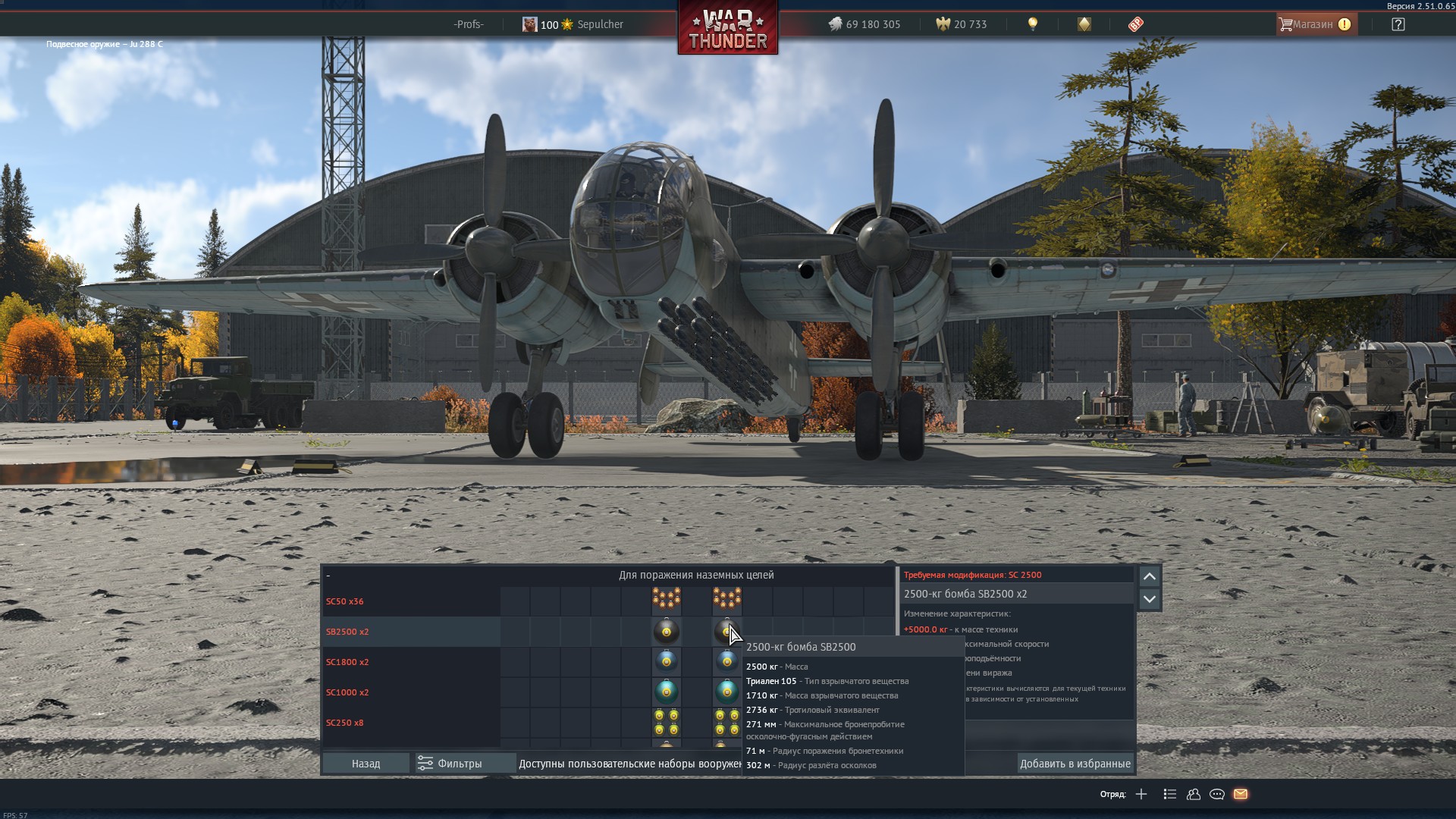The width and height of the screenshot is (1456, 819).
Task: Click the Golden Eagles currency icon
Action: 943,24
